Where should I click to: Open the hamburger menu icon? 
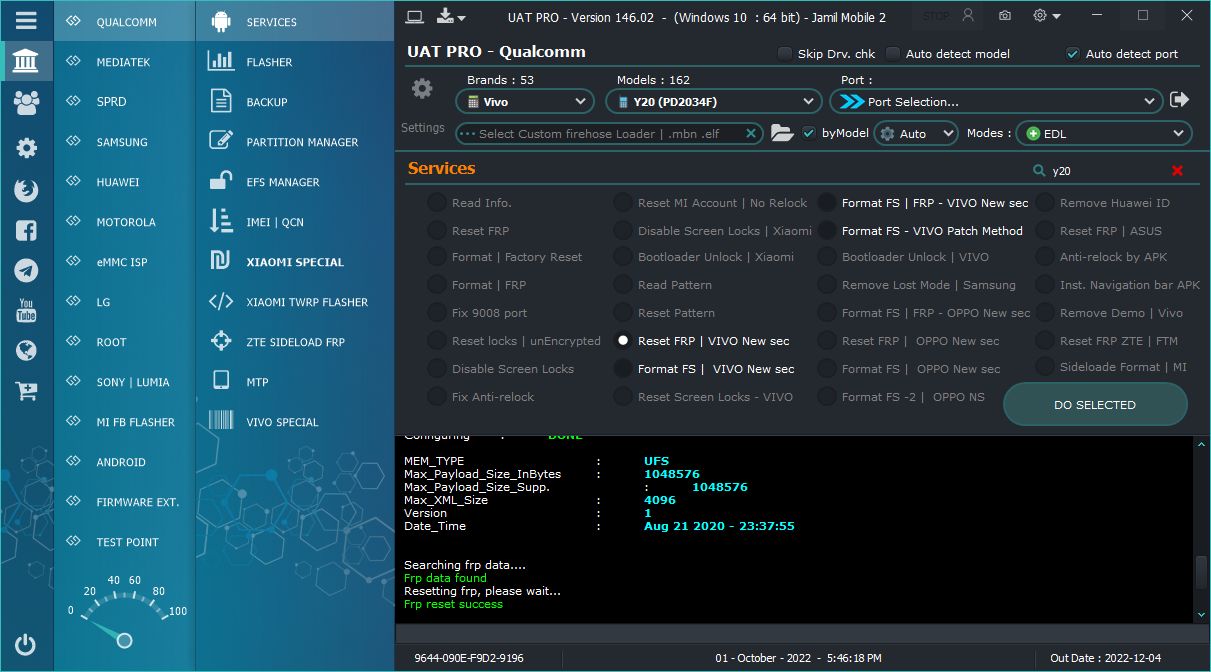27,20
